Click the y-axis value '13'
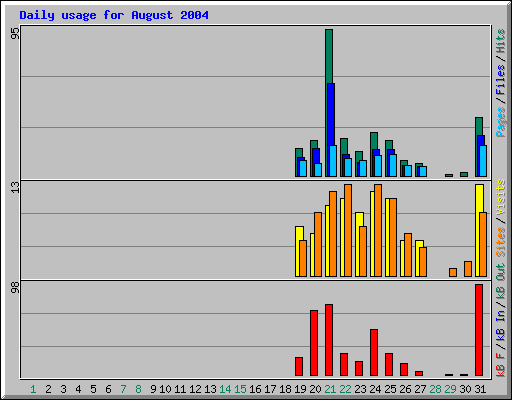Image resolution: width=512 pixels, height=400 pixels. click(x=15, y=187)
